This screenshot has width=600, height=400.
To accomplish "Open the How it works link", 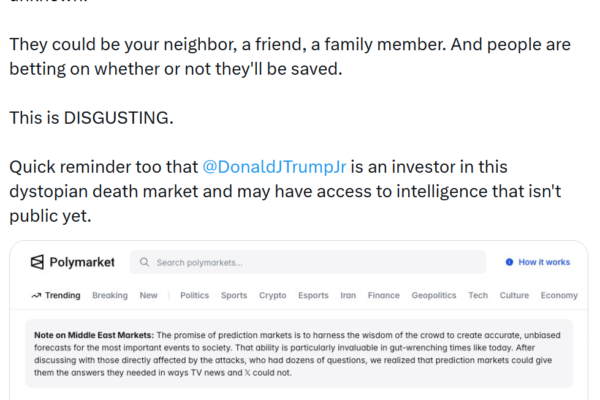I will point(544,262).
